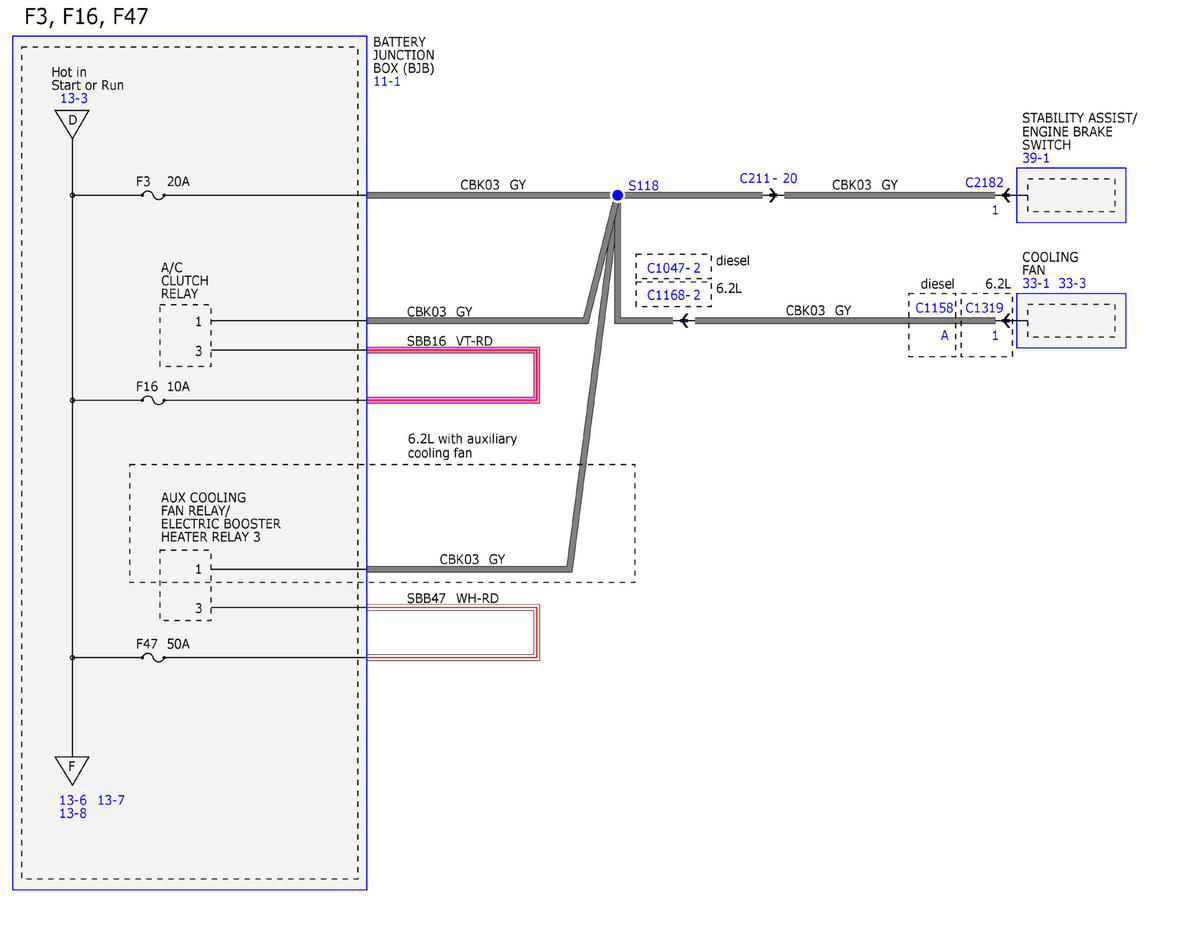Image resolution: width=1200 pixels, height=927 pixels.
Task: Click the S118 splice label
Action: [645, 186]
